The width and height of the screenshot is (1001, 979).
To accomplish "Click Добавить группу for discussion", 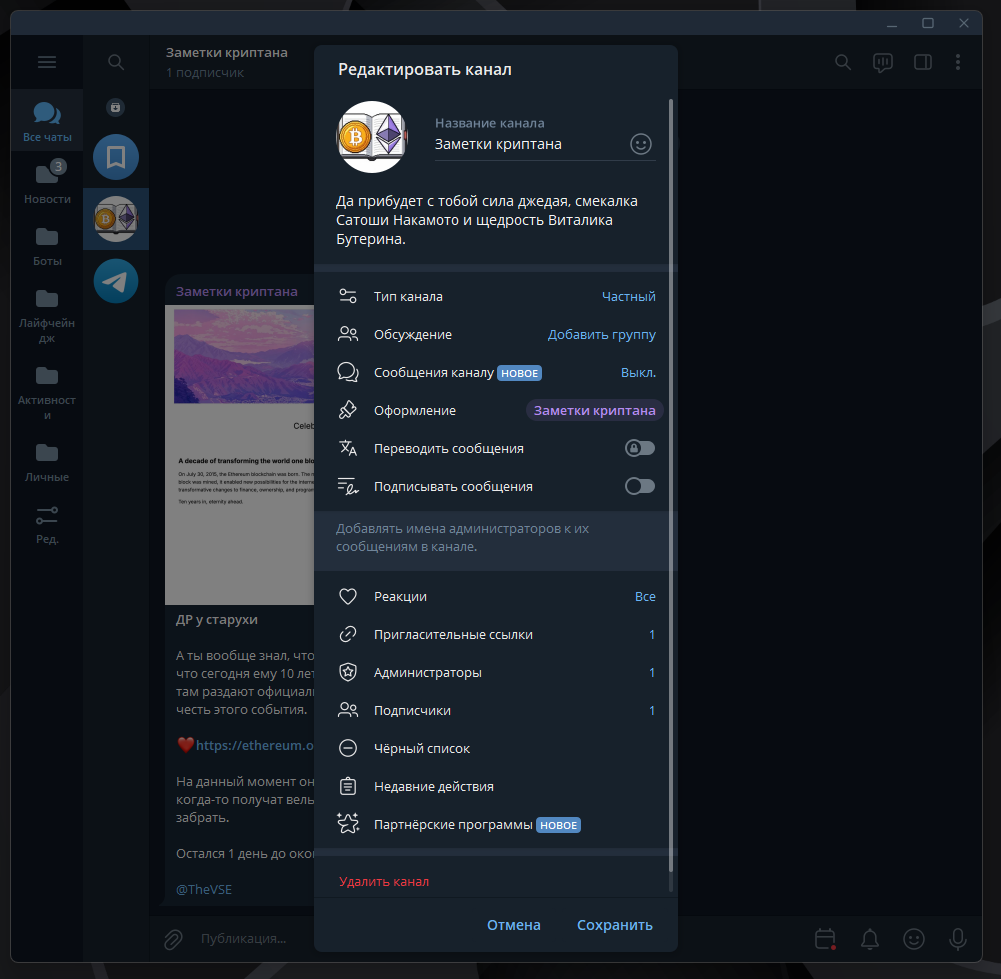I will 601,335.
